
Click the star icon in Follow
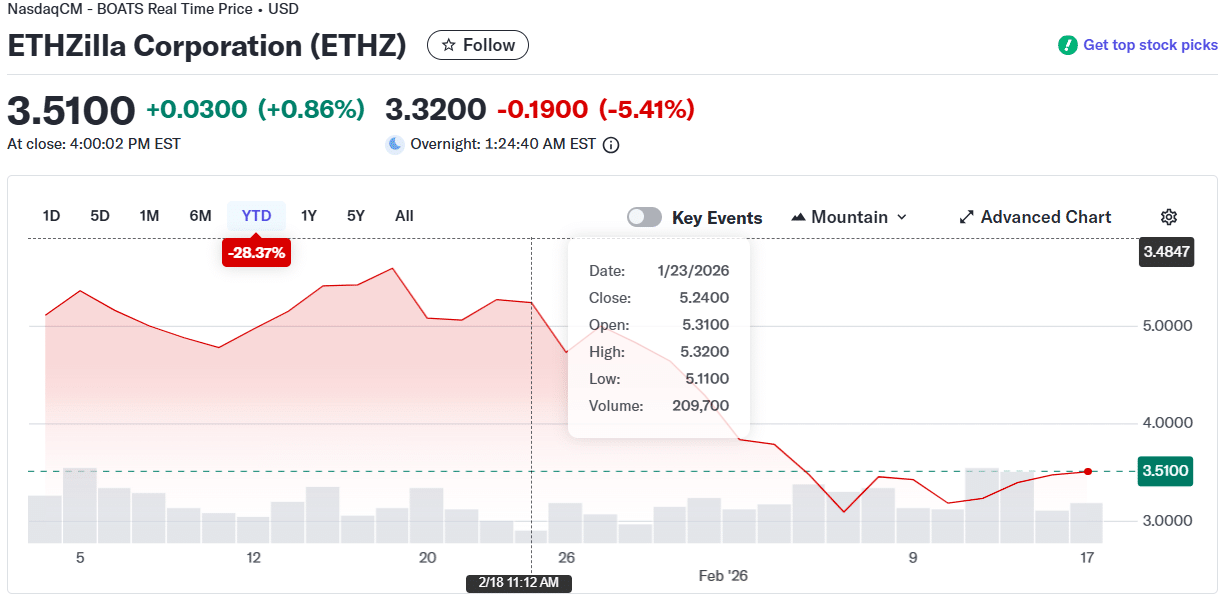(x=449, y=45)
